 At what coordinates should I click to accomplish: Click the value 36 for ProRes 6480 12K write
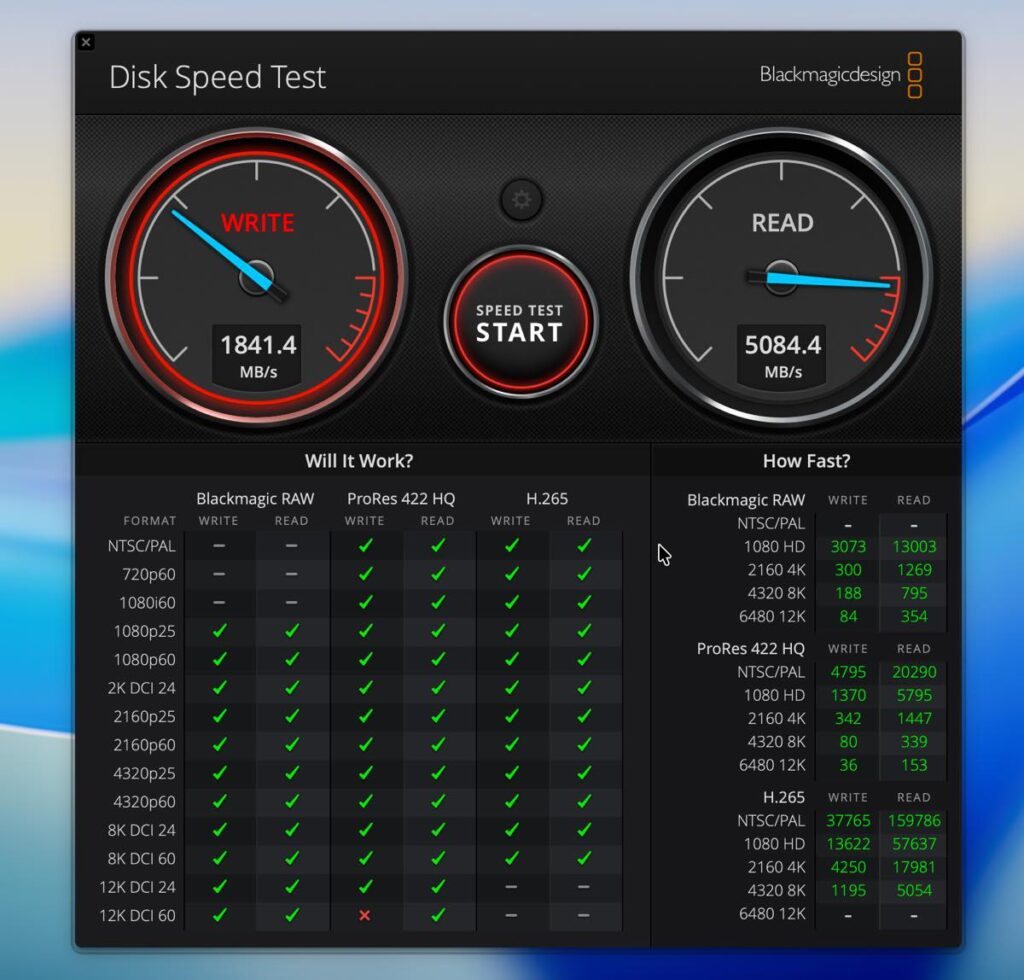point(848,765)
